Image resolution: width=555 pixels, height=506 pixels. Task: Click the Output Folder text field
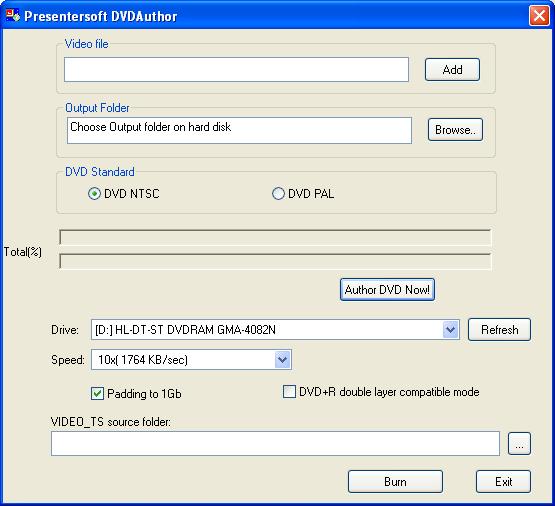[x=239, y=131]
